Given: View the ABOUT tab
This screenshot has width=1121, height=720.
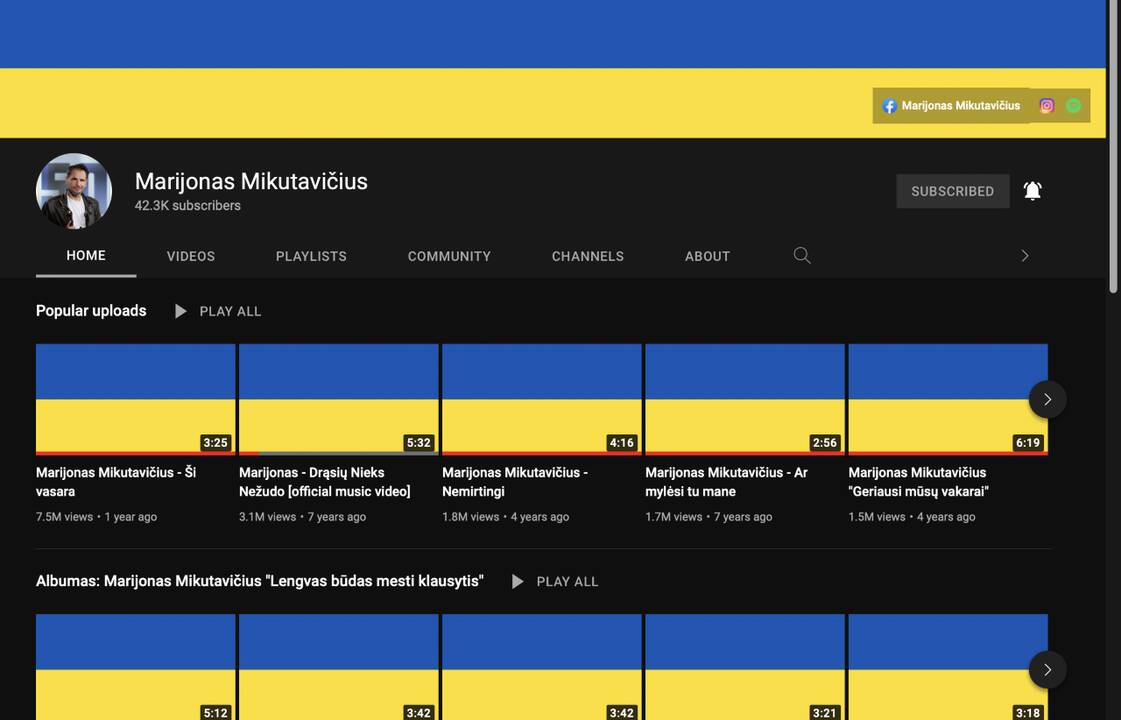Looking at the screenshot, I should [x=707, y=256].
